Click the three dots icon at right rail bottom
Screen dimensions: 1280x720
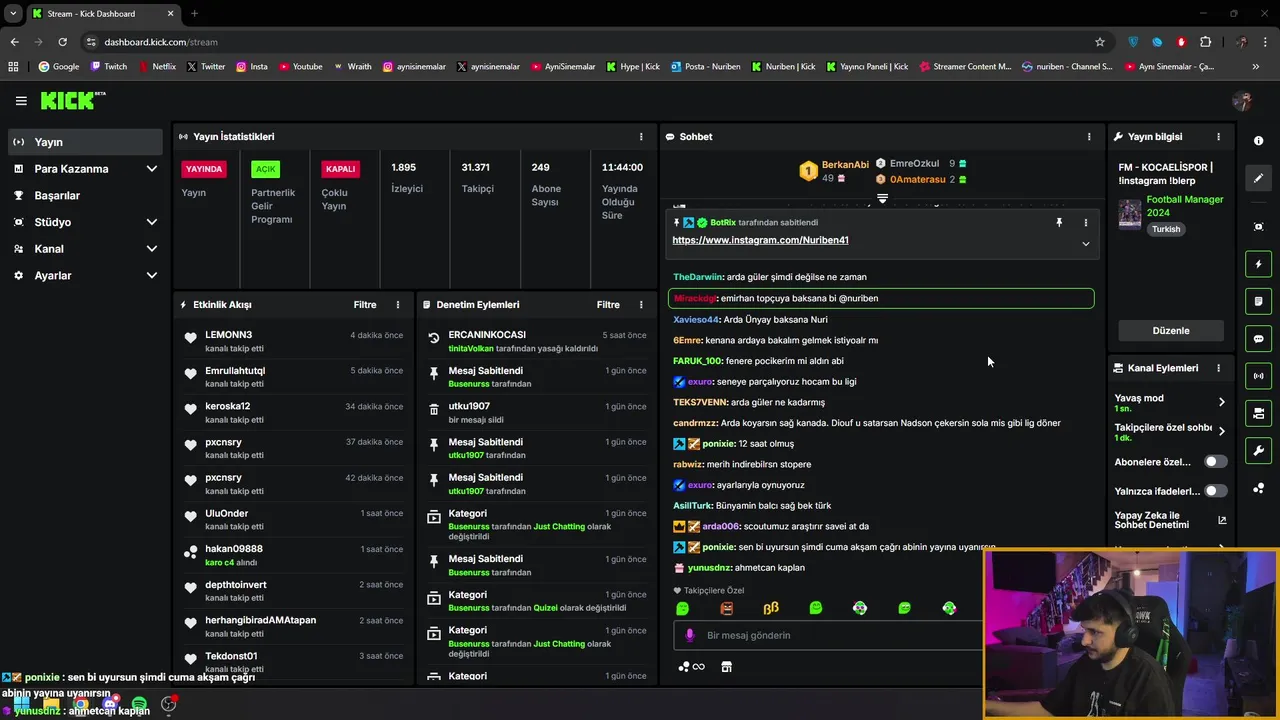click(x=1258, y=488)
